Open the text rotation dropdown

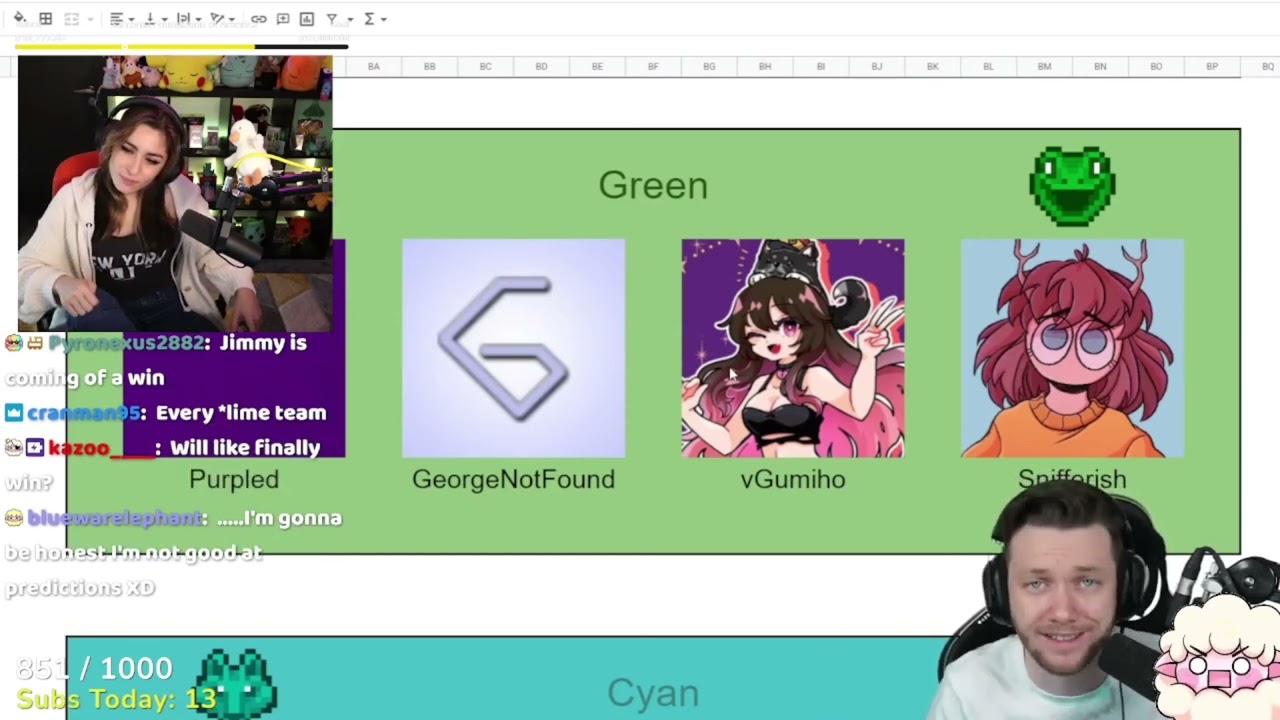pyautogui.click(x=222, y=19)
